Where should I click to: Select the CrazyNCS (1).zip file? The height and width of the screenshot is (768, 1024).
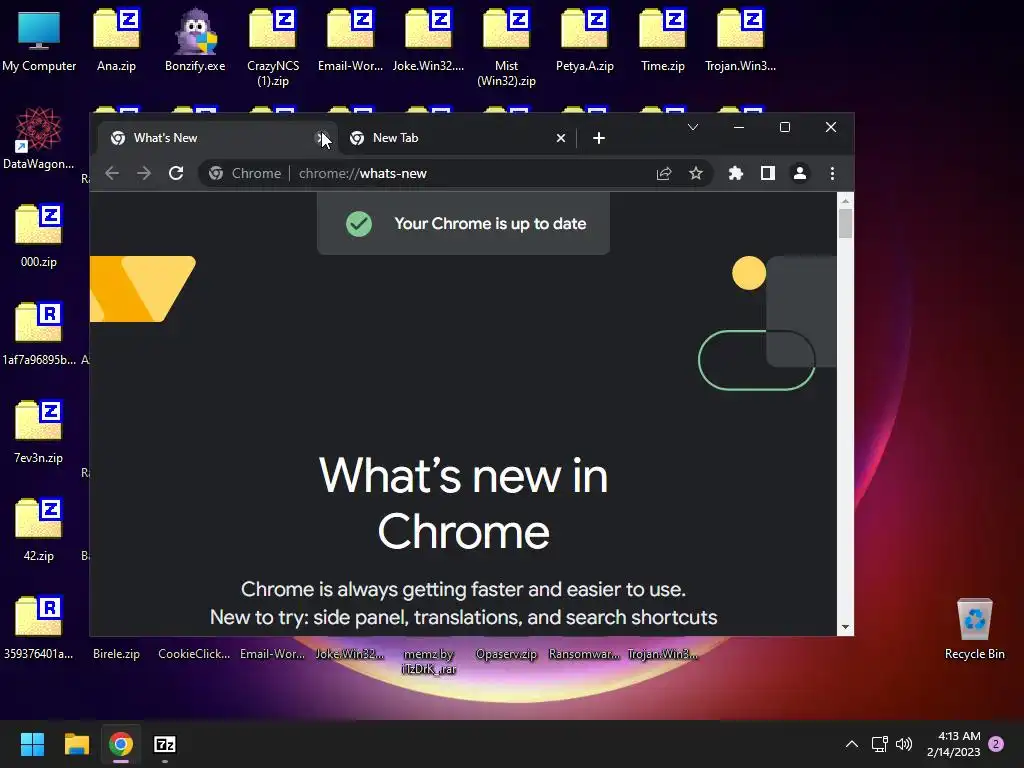point(273,47)
